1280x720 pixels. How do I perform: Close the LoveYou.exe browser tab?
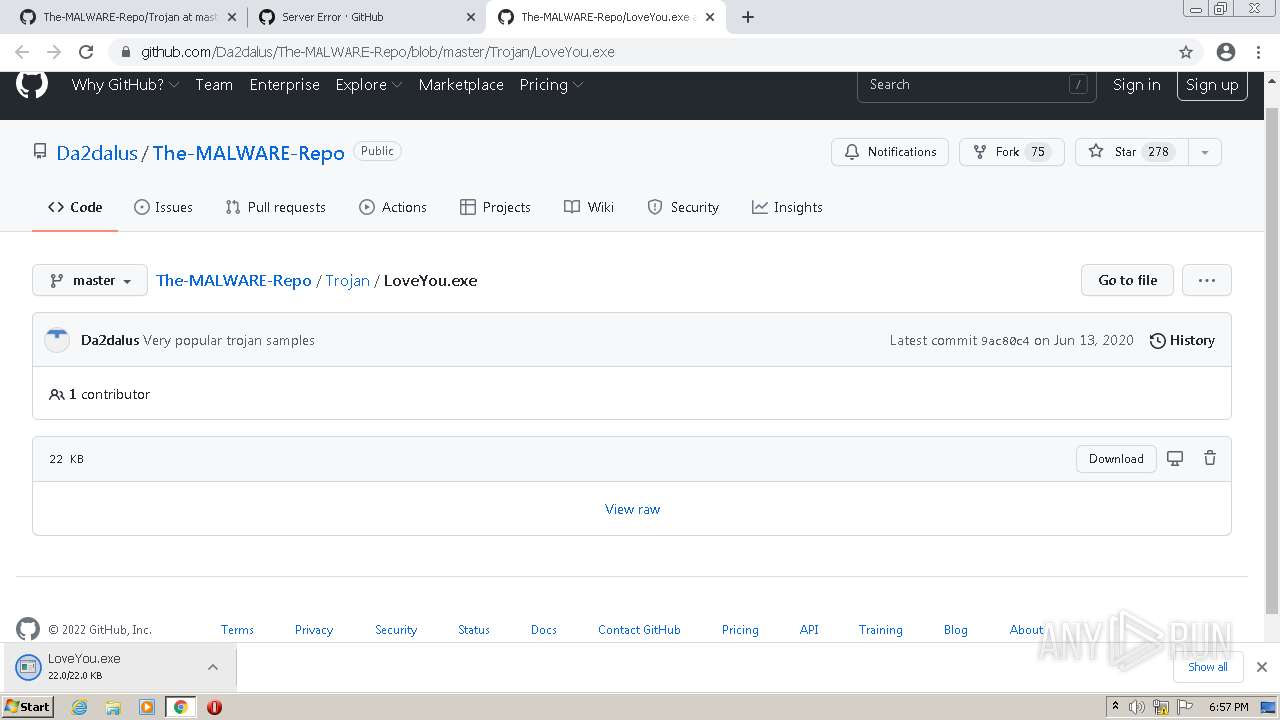click(710, 17)
